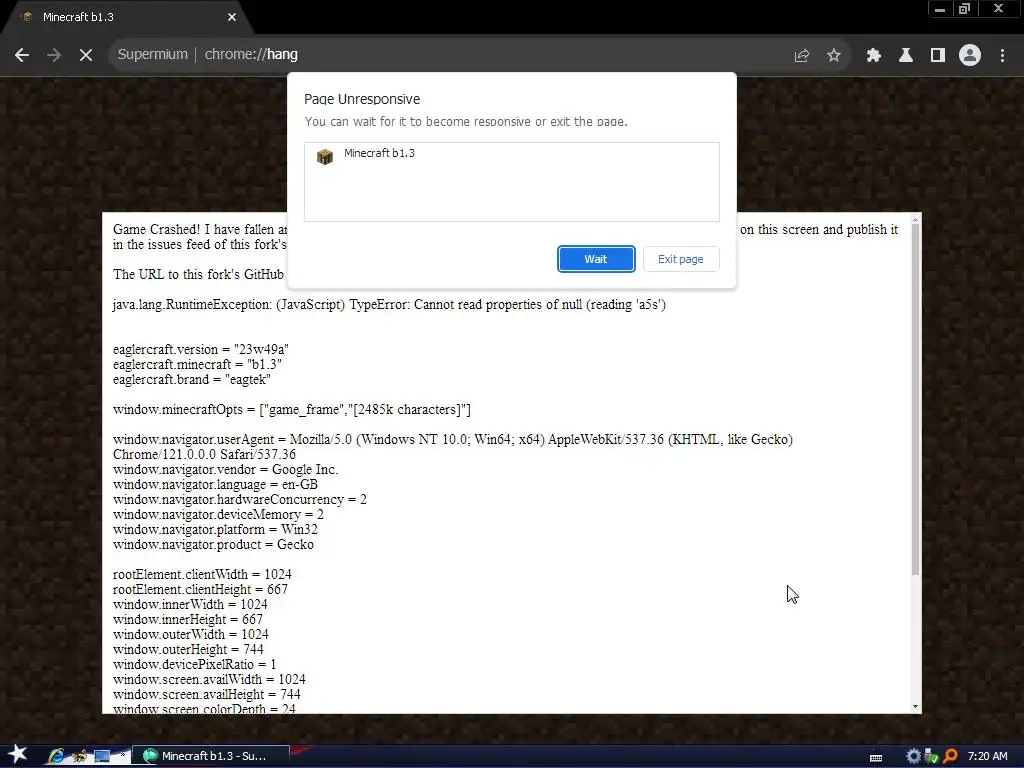Screen dimensions: 1024x768
Task: Open the on-screen keyboard tray icon
Action: [876, 757]
